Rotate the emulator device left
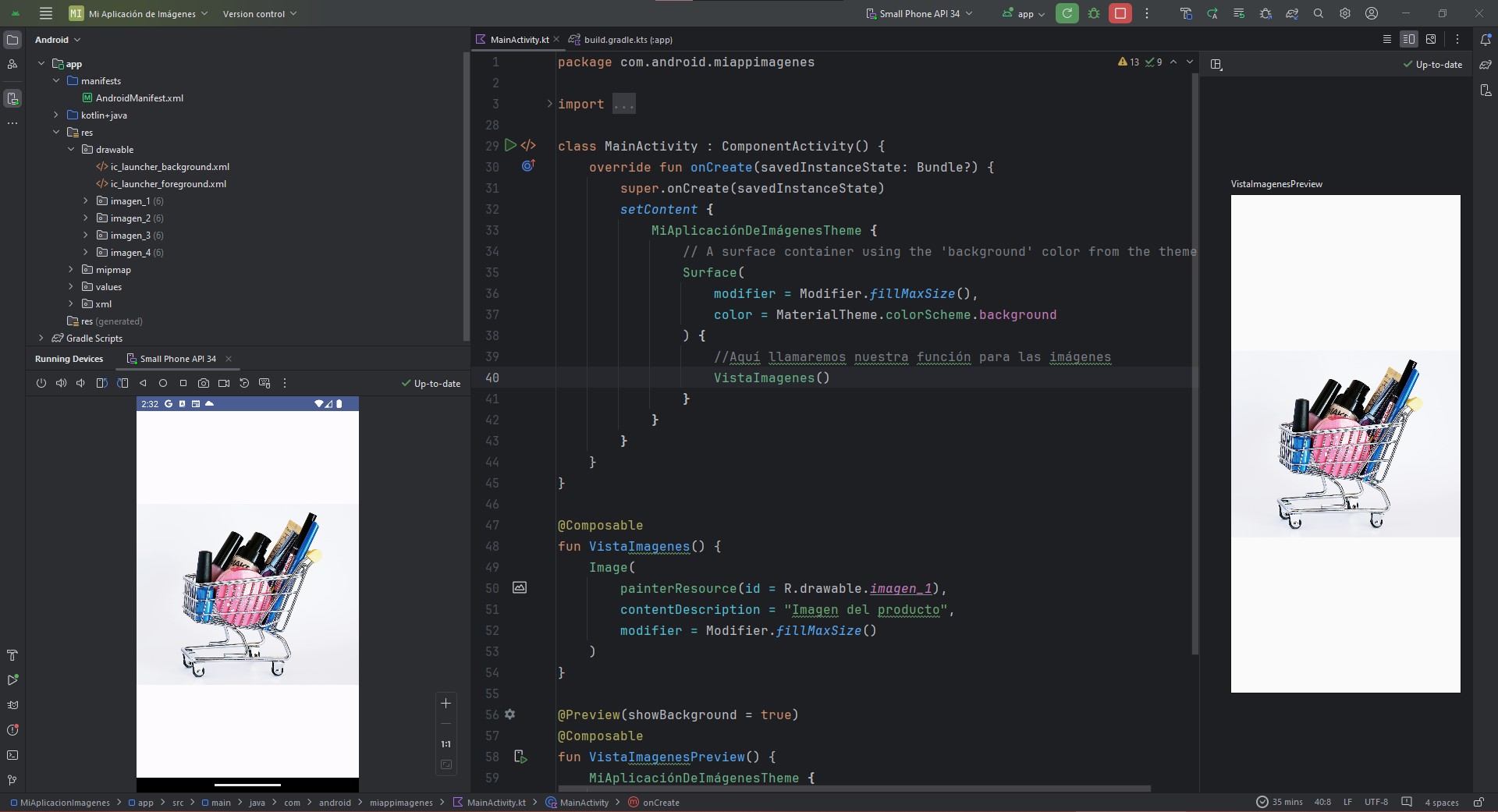This screenshot has width=1498, height=812. tap(101, 383)
